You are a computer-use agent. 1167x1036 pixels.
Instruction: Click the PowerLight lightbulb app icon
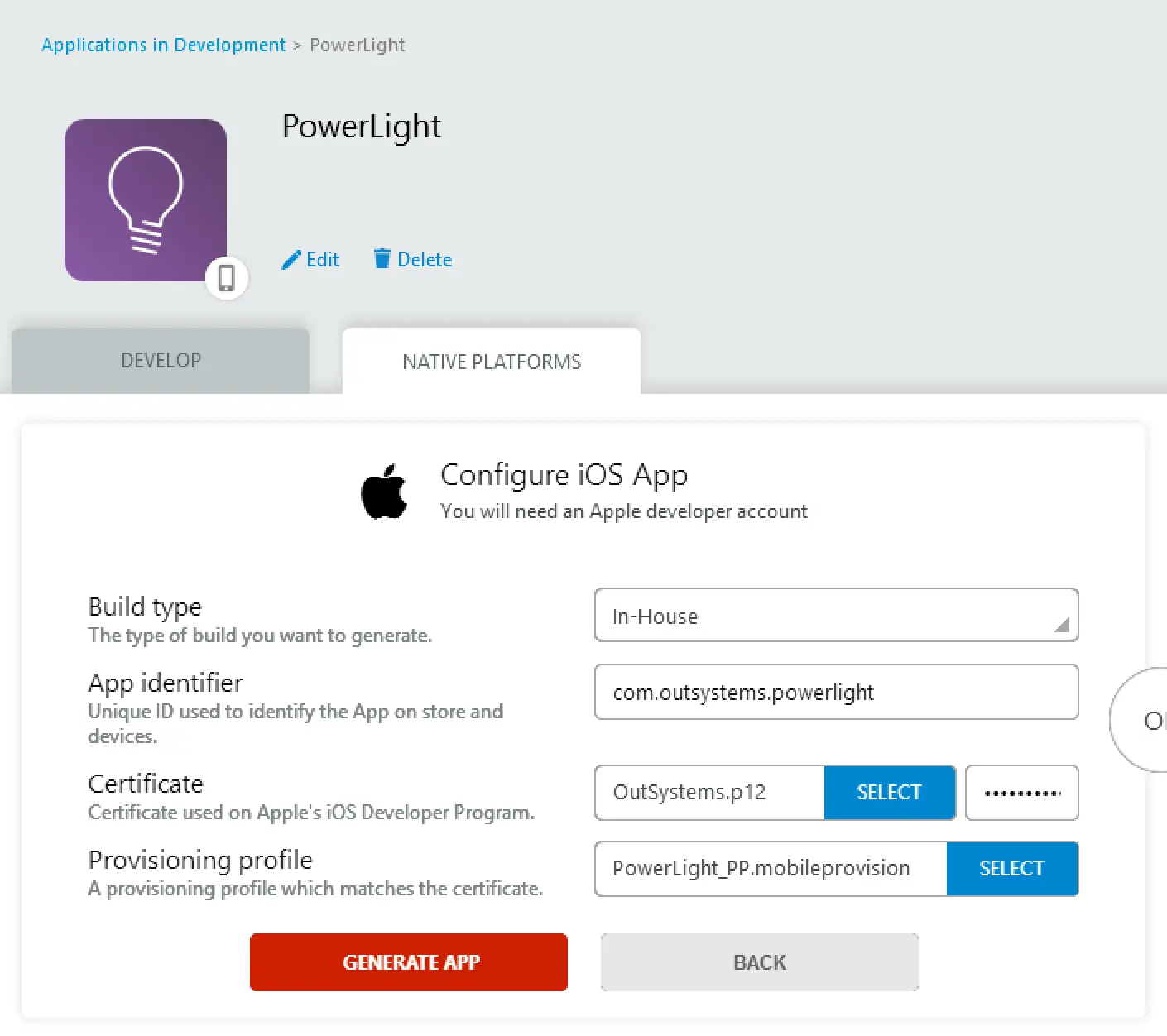pyautogui.click(x=146, y=200)
